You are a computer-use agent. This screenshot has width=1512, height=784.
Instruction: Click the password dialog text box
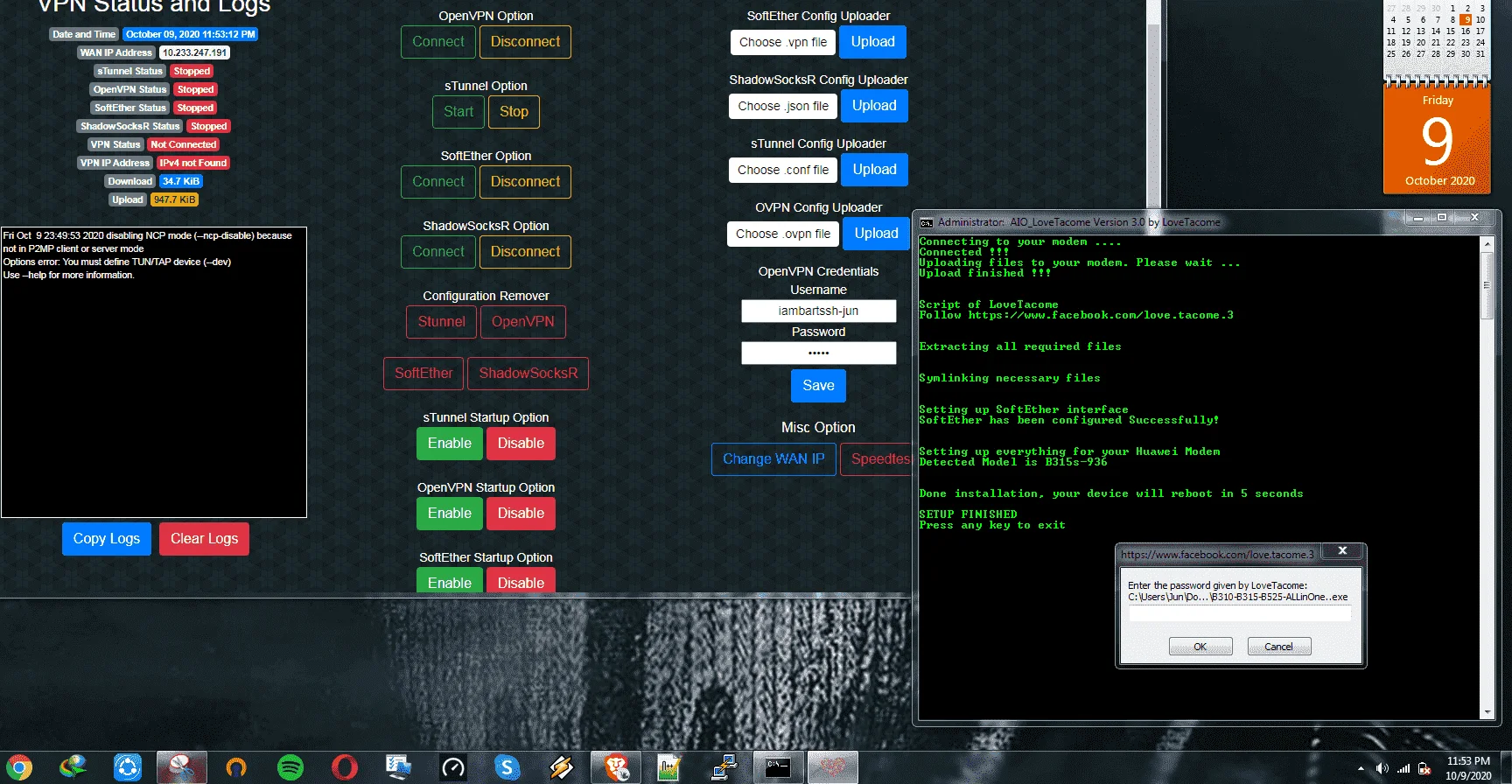pos(1239,614)
